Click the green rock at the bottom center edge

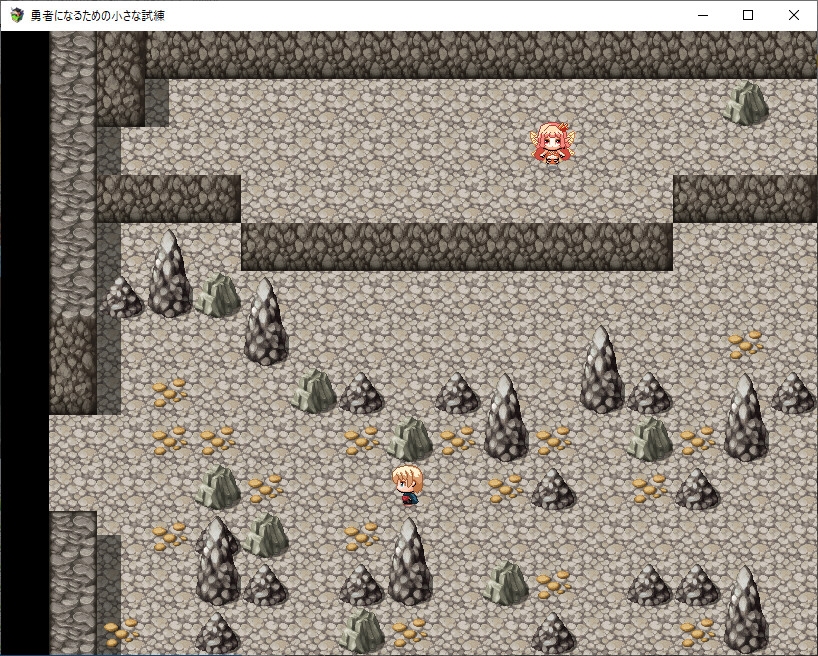[x=362, y=632]
